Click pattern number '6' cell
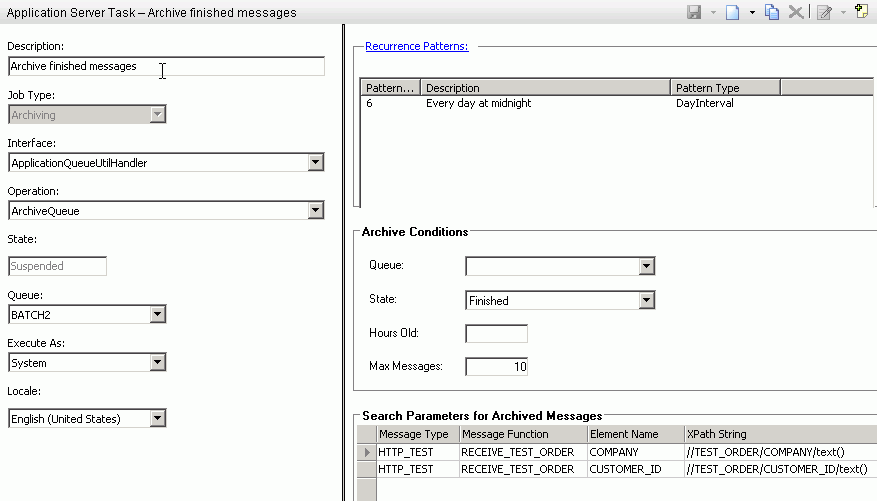Viewport: 877px width, 501px height. click(369, 103)
